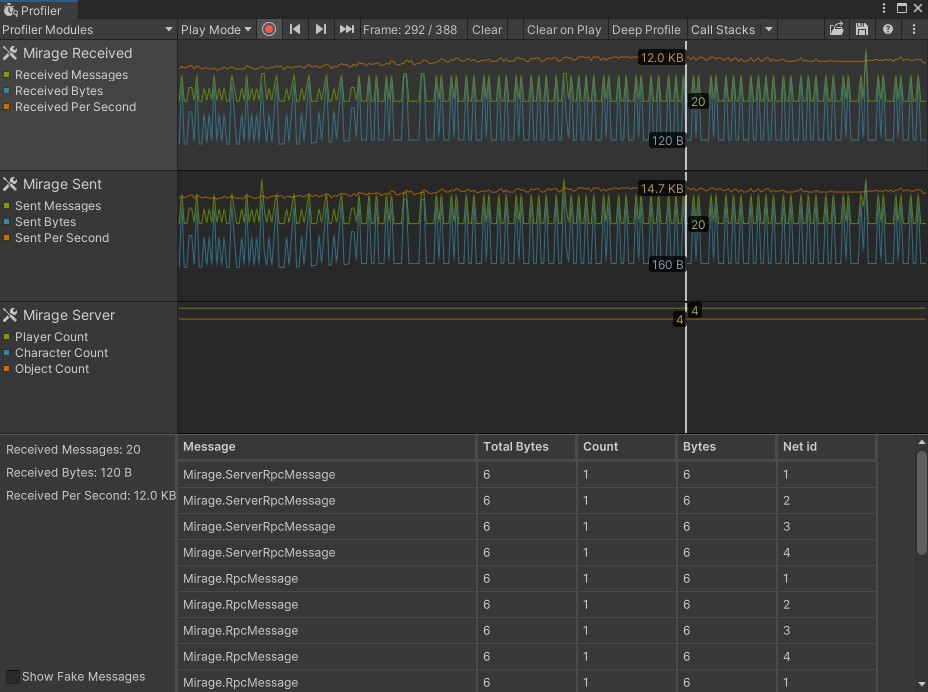Screen dimensions: 928x692
Task: Click the Mirage Received module icon
Action: point(10,53)
